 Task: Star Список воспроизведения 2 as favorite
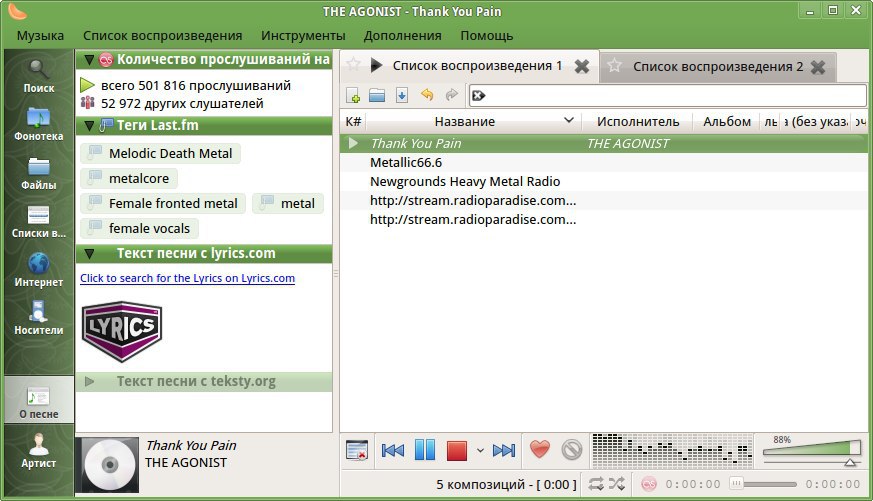pyautogui.click(x=614, y=66)
